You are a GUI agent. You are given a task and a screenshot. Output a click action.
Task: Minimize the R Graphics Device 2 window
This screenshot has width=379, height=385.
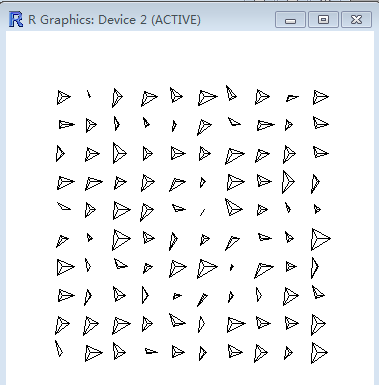290,20
